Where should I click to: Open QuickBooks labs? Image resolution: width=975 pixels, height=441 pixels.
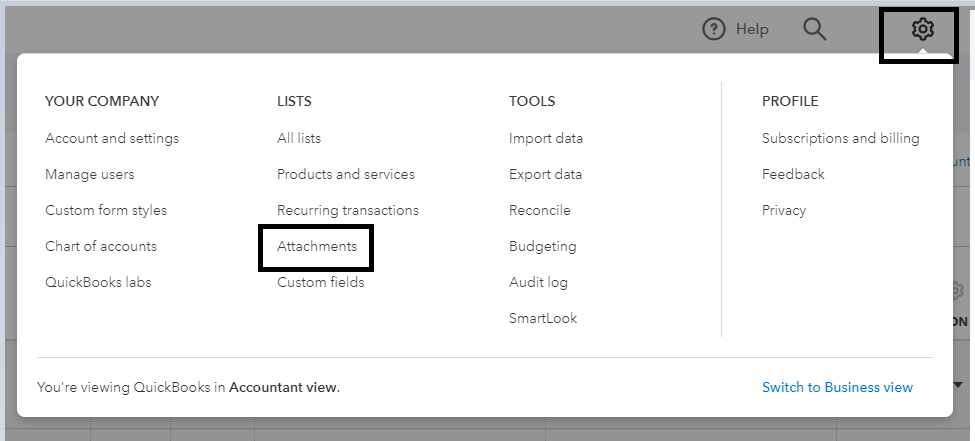tap(98, 282)
